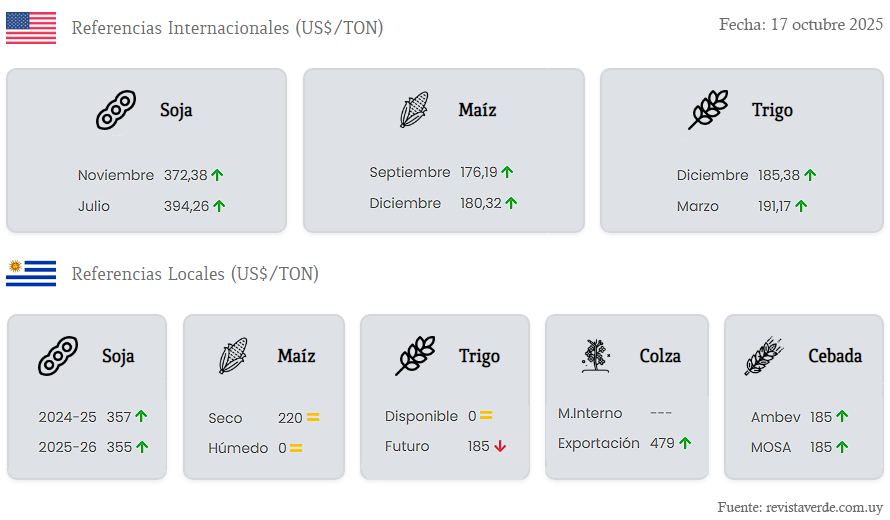This screenshot has height=520, width=890.
Task: Click the red down arrow beside Trigo Futuro
Action: (500, 447)
